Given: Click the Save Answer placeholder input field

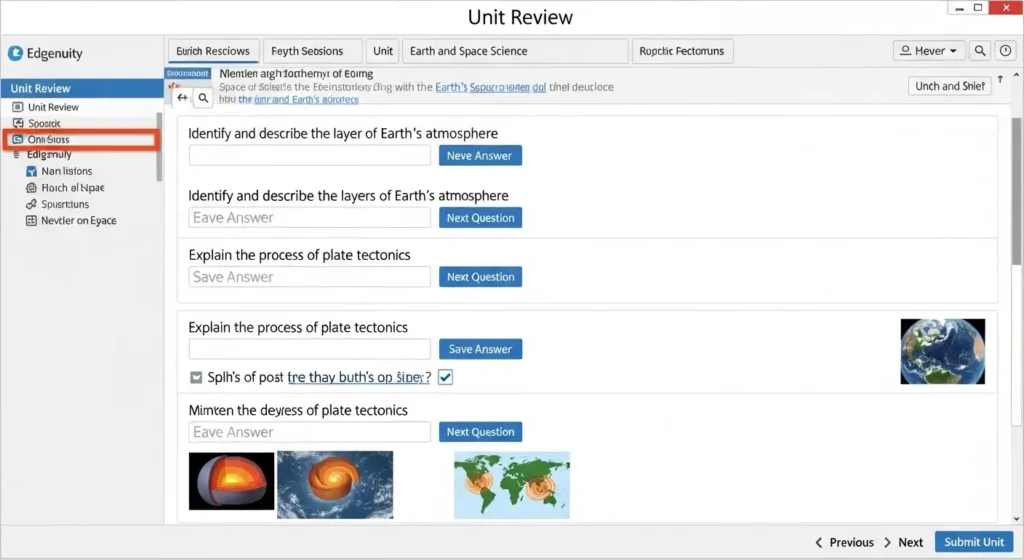Looking at the screenshot, I should [310, 277].
